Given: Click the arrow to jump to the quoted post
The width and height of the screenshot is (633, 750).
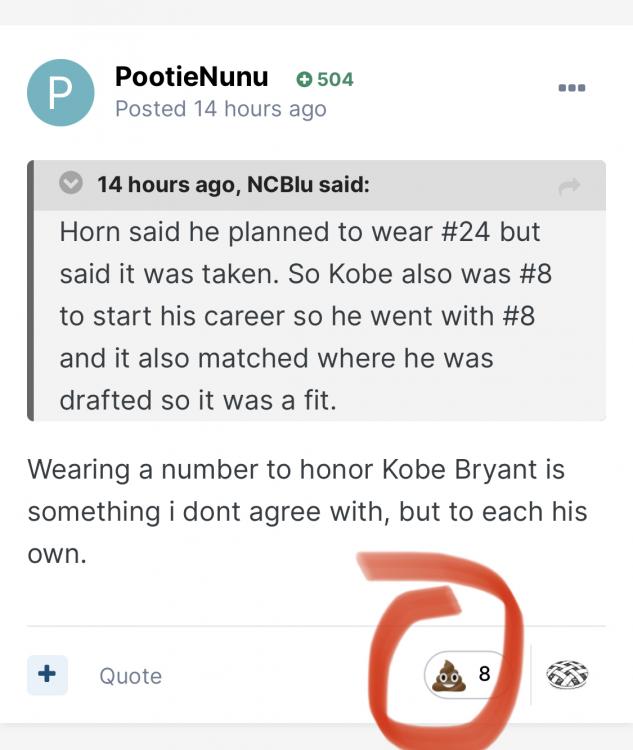Looking at the screenshot, I should click(570, 186).
